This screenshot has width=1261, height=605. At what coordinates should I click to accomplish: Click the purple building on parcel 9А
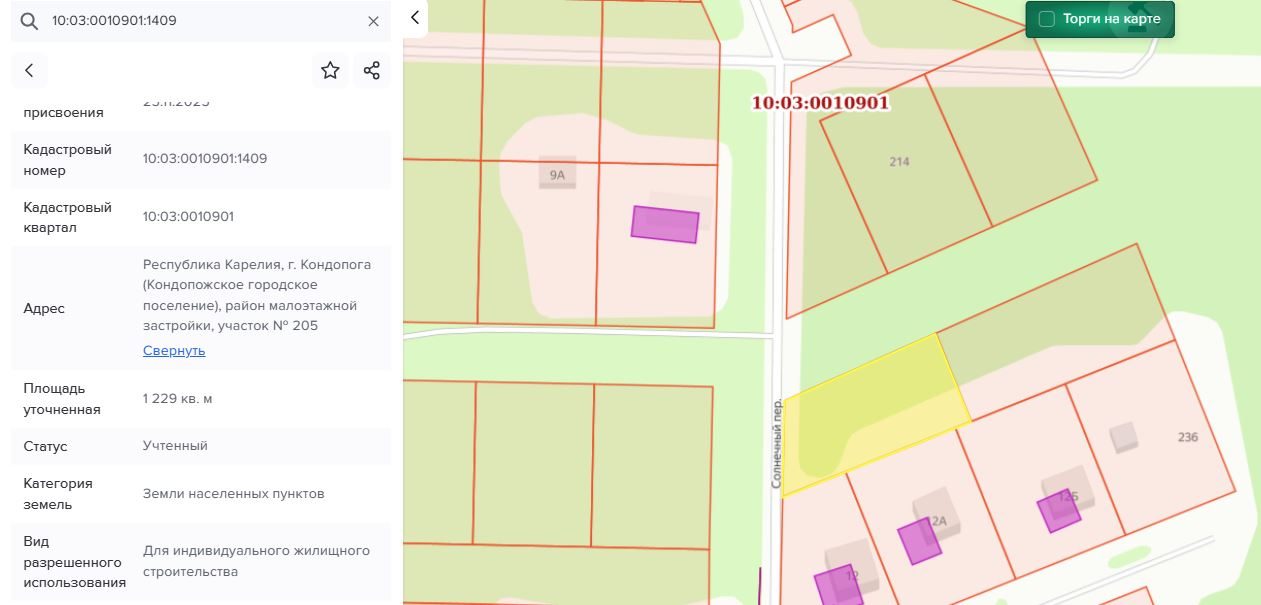pos(665,224)
